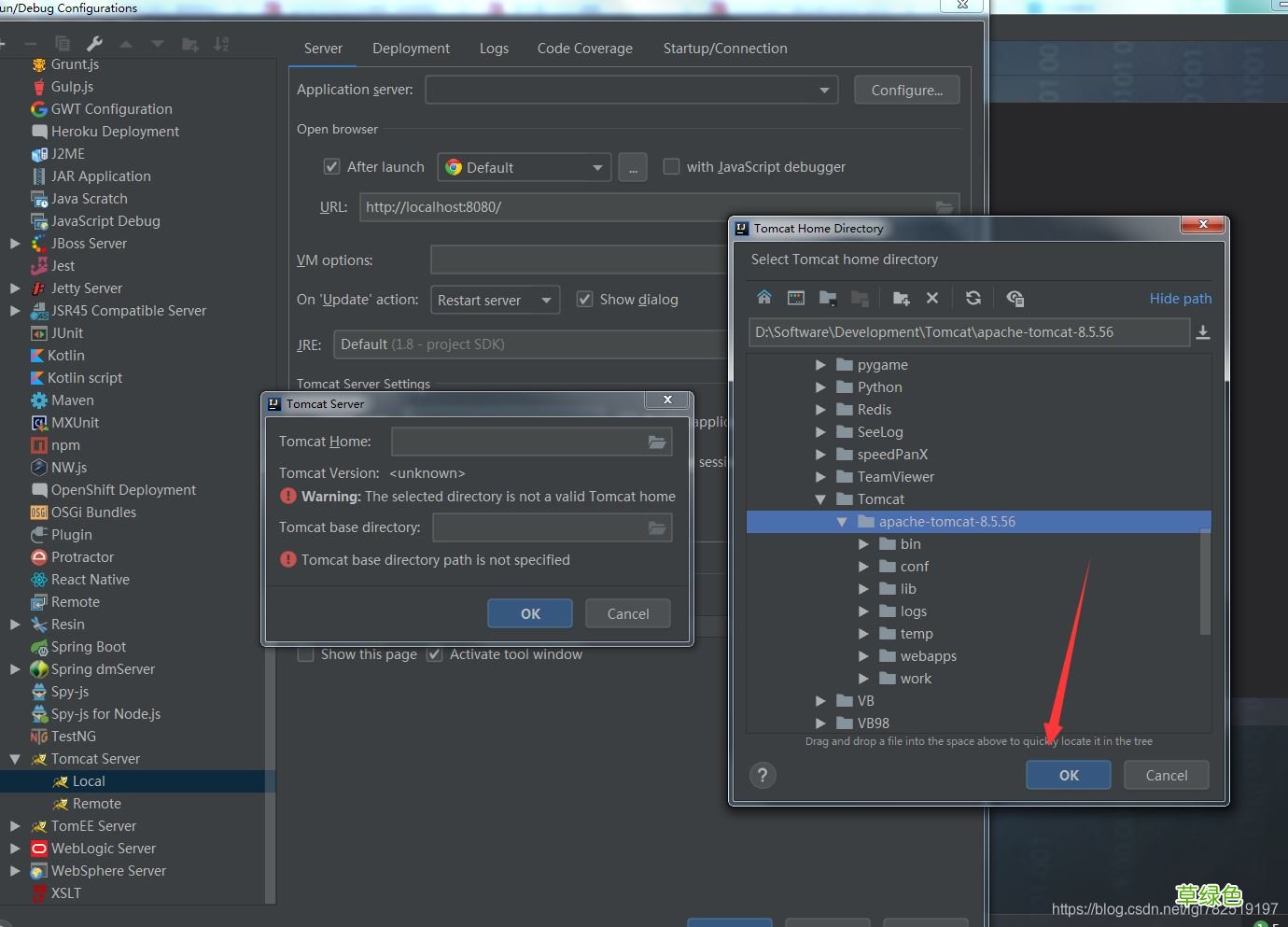
Task: Click the wrench Edit Defaults icon
Action: point(94,44)
